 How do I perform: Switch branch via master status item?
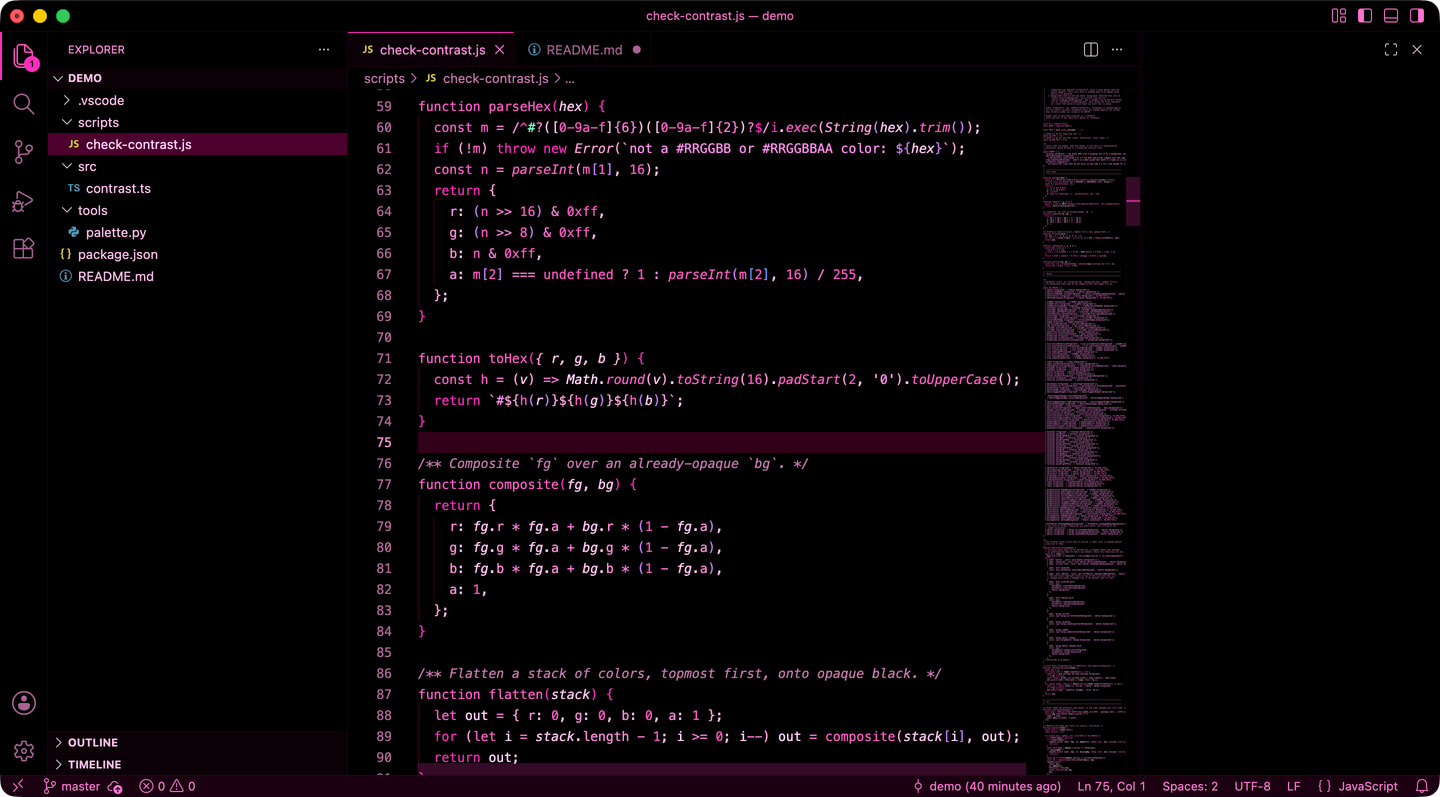(x=71, y=786)
